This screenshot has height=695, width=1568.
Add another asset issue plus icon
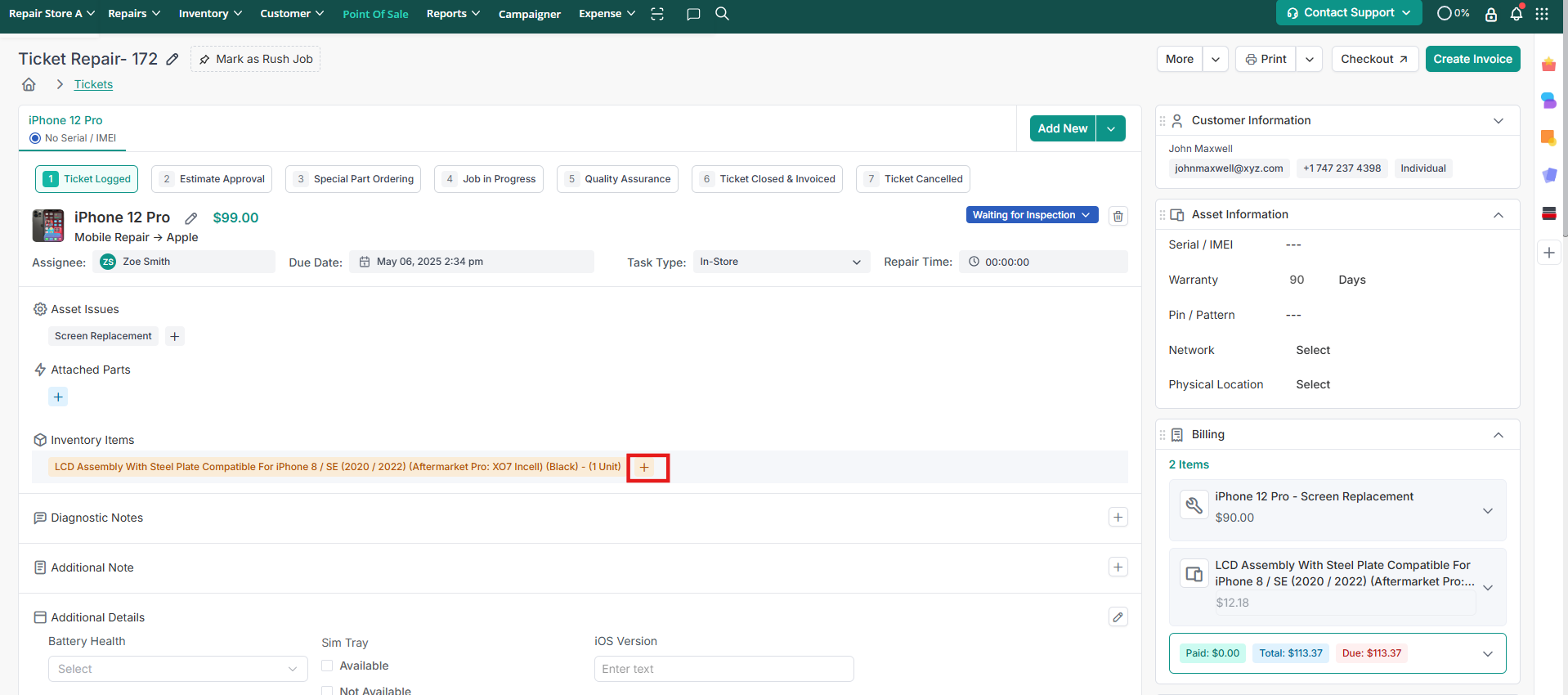pyautogui.click(x=175, y=336)
